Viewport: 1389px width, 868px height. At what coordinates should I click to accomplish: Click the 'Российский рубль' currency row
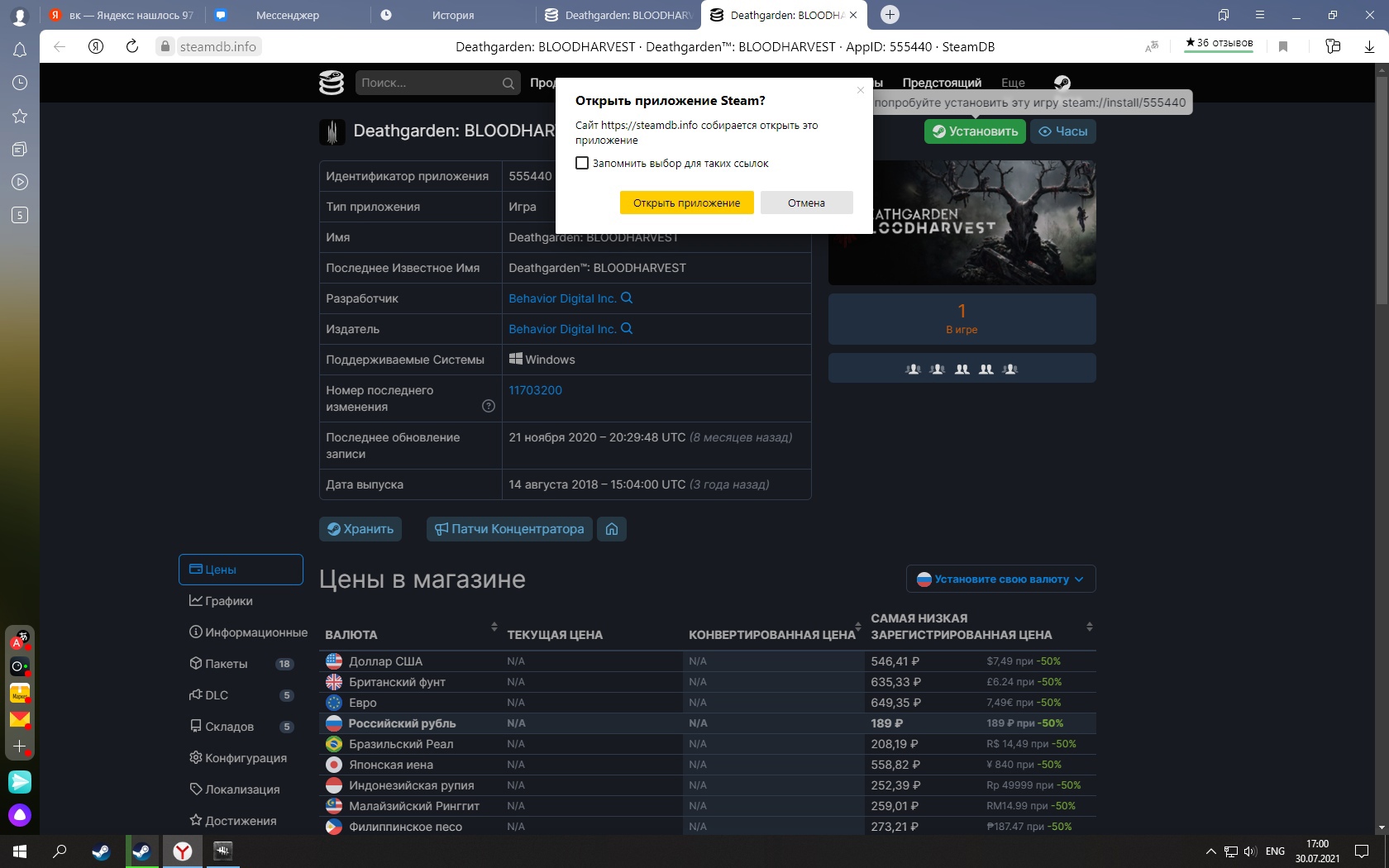coord(708,723)
